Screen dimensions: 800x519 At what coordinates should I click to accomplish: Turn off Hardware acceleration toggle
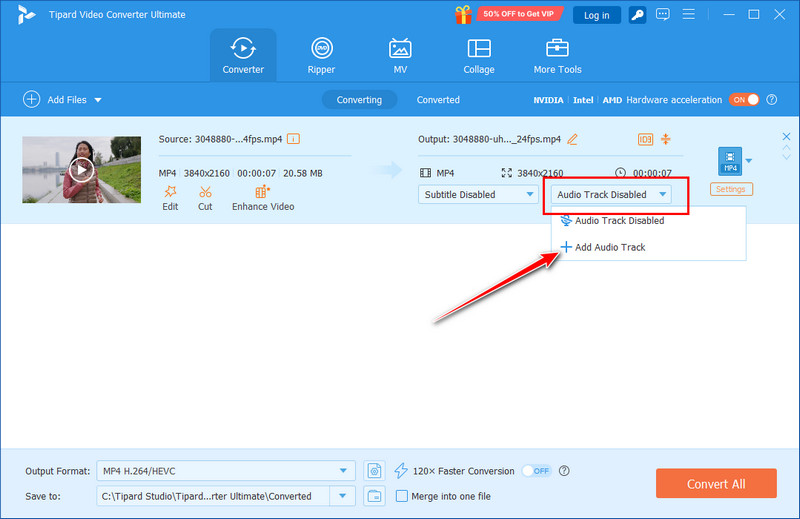point(744,100)
